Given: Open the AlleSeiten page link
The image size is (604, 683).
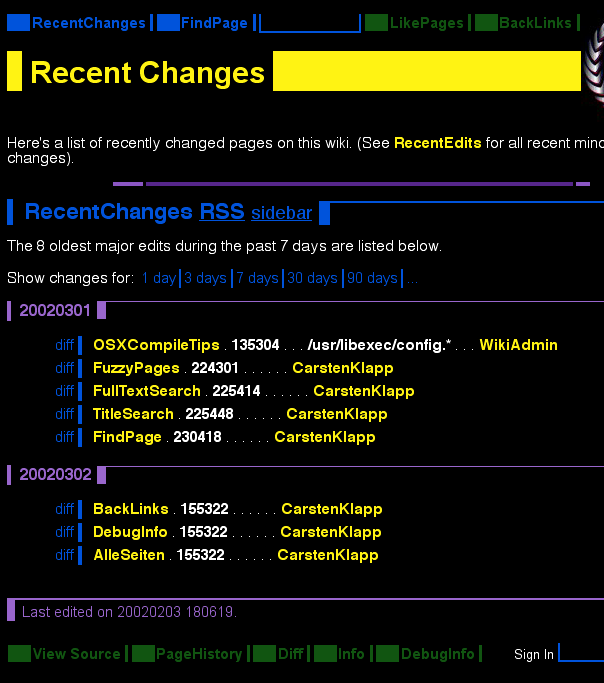Looking at the screenshot, I should tap(129, 555).
